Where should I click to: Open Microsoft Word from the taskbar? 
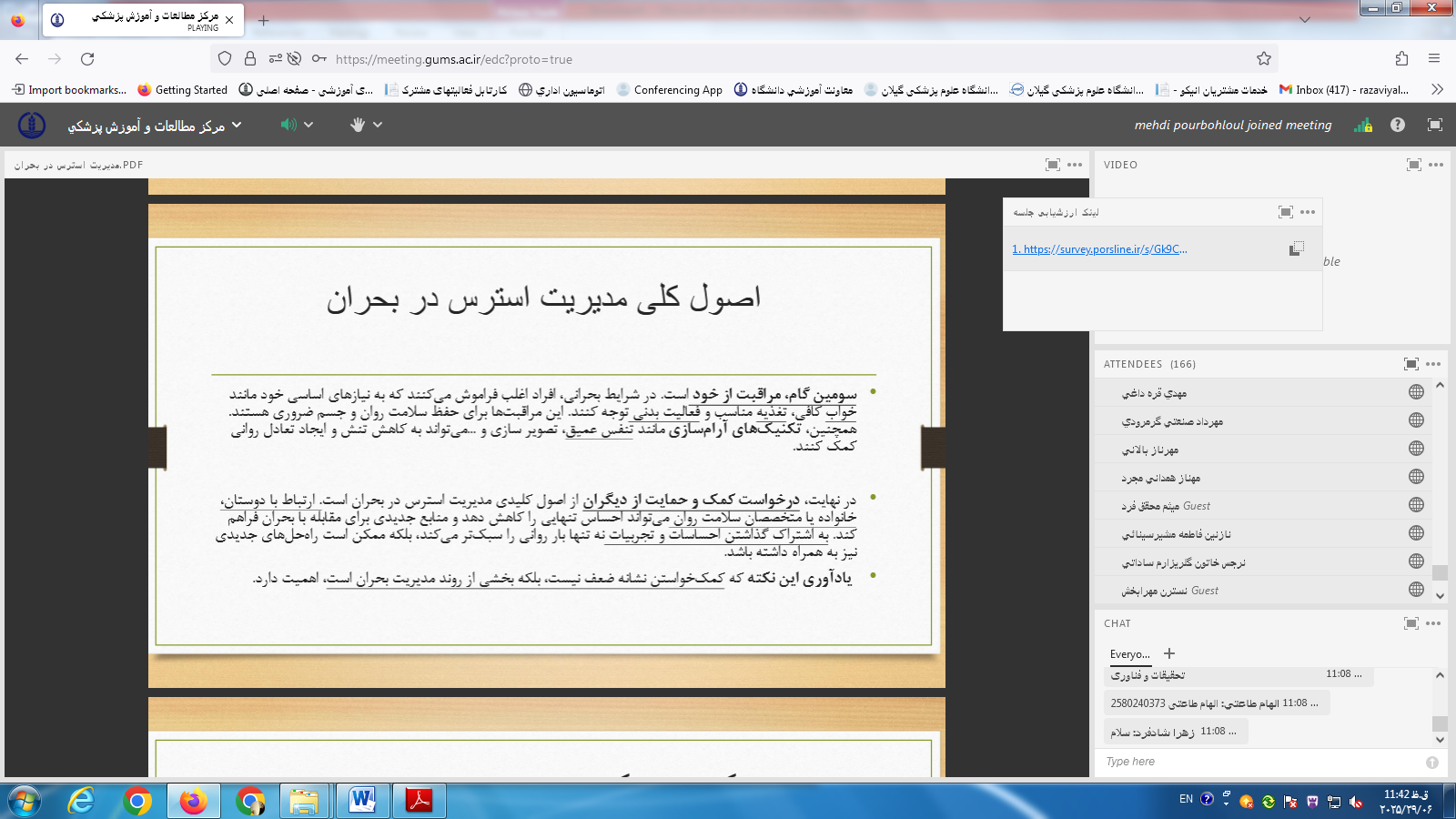[x=362, y=801]
